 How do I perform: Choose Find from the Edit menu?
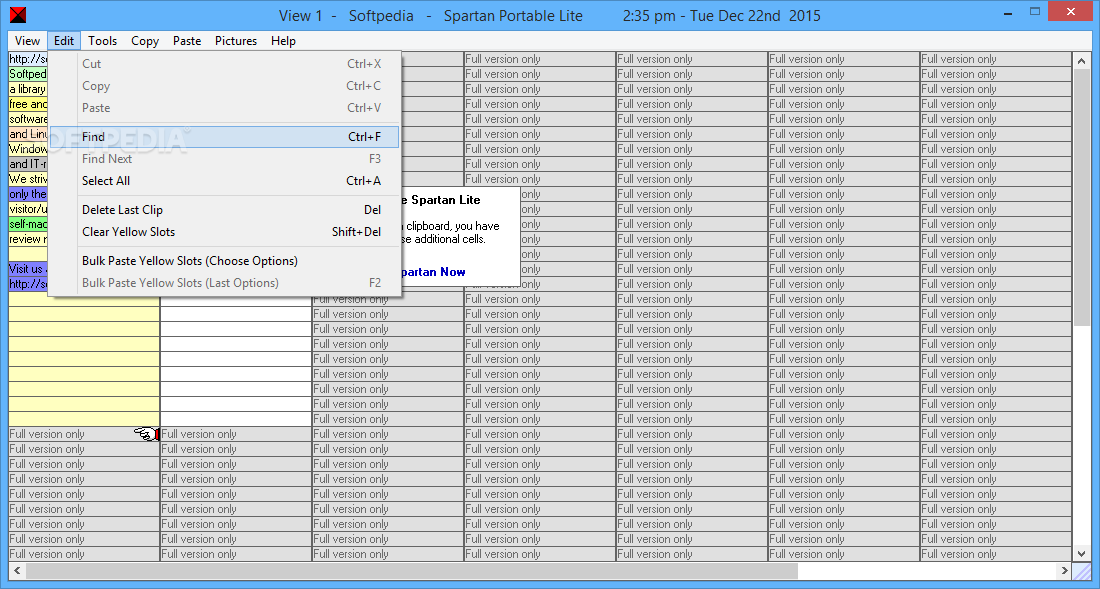tap(224, 137)
